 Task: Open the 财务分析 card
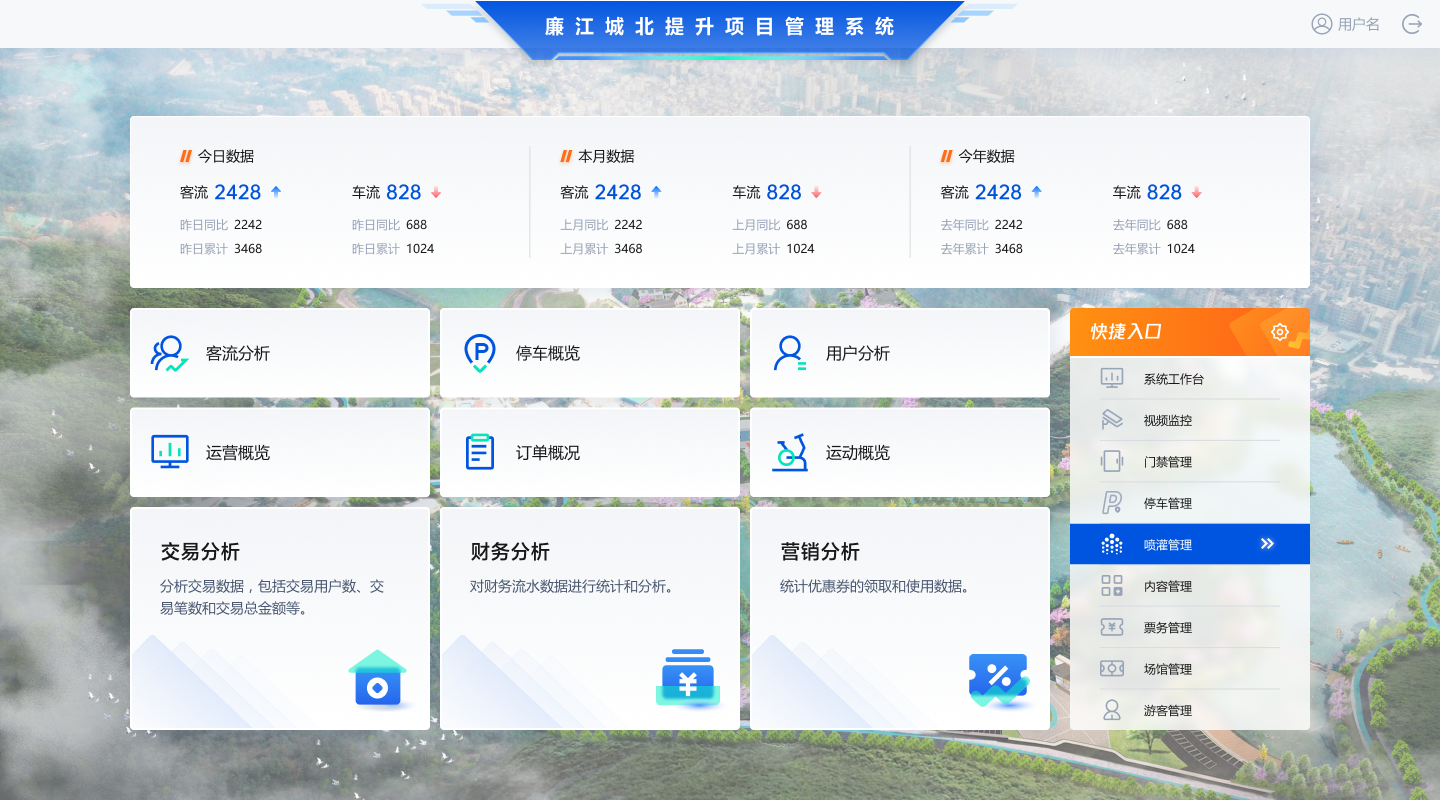[x=590, y=618]
